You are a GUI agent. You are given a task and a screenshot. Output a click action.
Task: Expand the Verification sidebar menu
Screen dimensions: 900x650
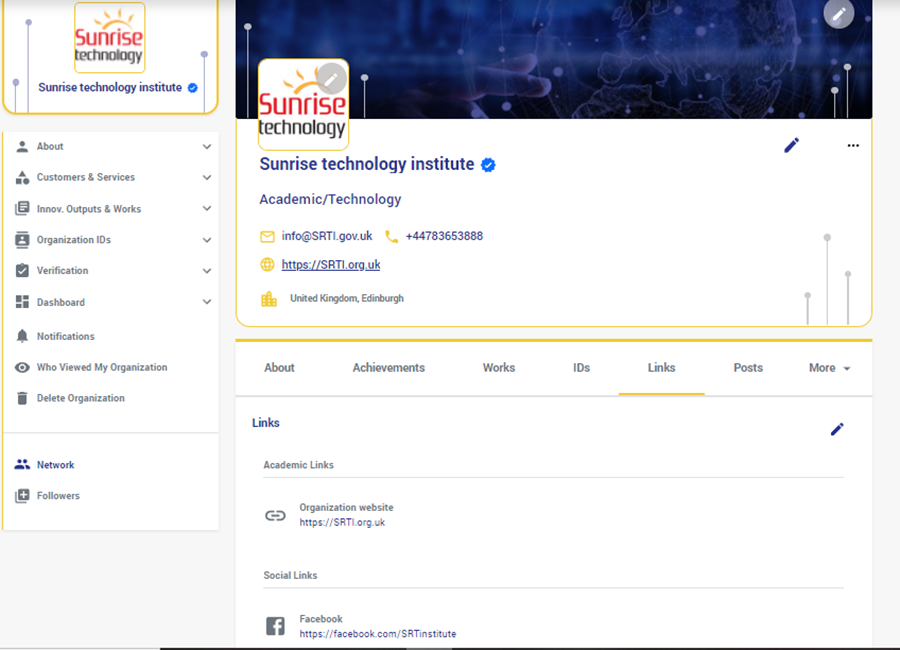(x=206, y=271)
